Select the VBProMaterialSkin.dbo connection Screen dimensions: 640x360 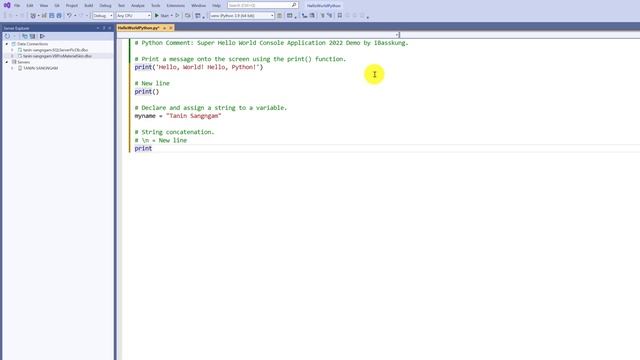[57, 56]
